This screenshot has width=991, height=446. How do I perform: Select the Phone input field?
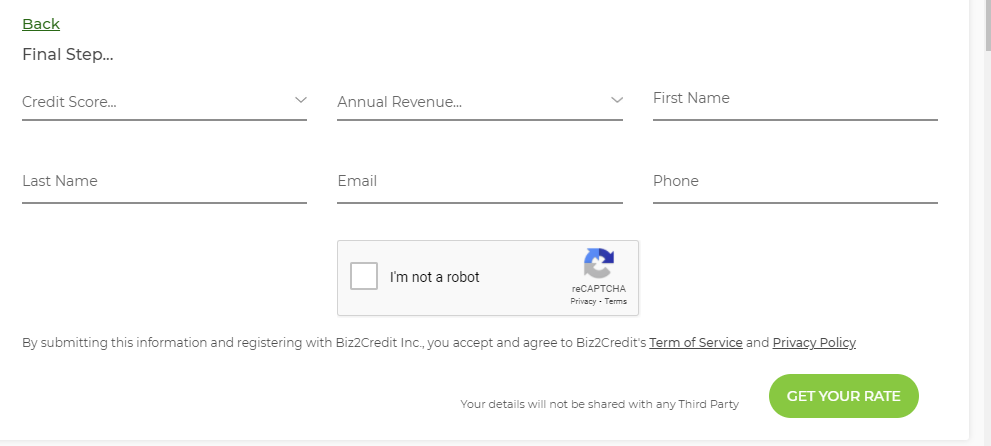click(x=794, y=182)
